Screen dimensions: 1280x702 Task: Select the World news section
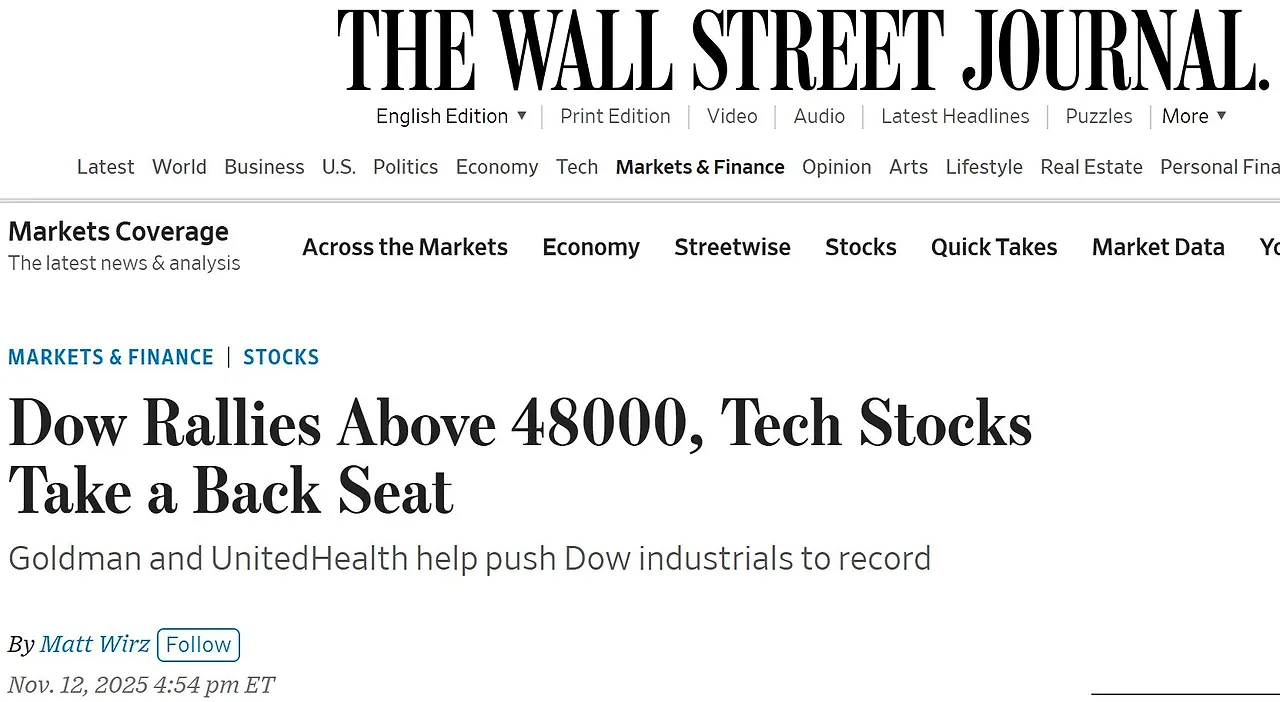[179, 167]
